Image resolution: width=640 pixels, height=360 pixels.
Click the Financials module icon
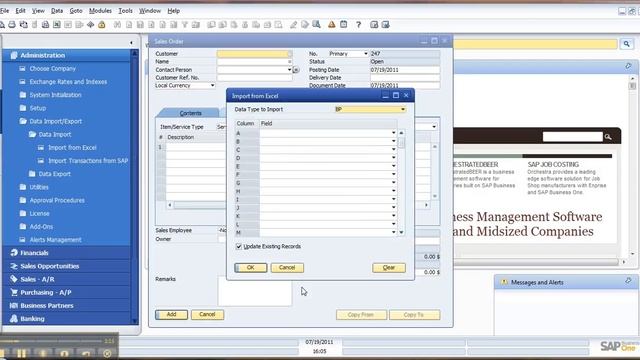[x=14, y=253]
